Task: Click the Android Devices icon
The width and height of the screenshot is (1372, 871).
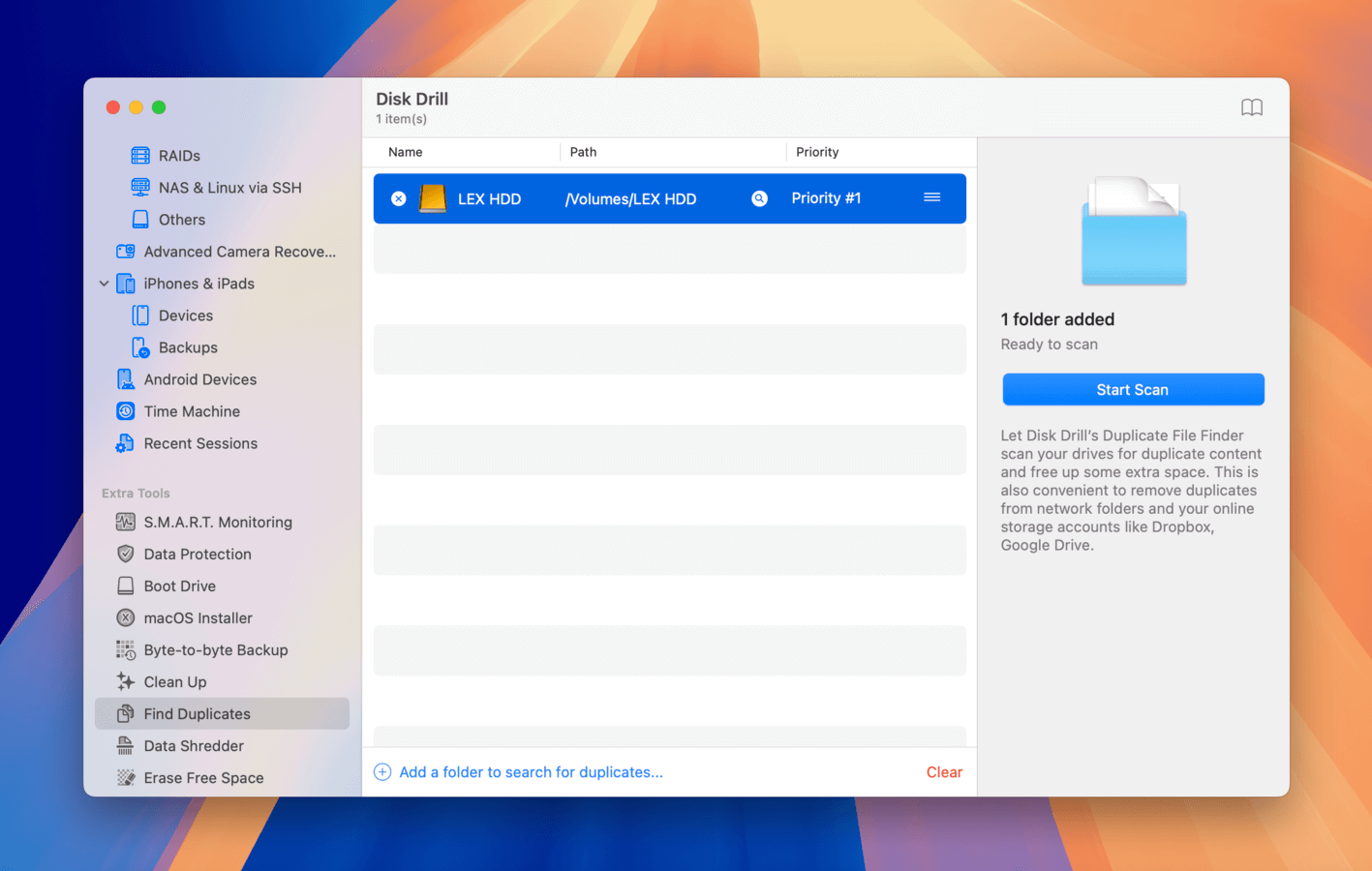Action: (126, 379)
